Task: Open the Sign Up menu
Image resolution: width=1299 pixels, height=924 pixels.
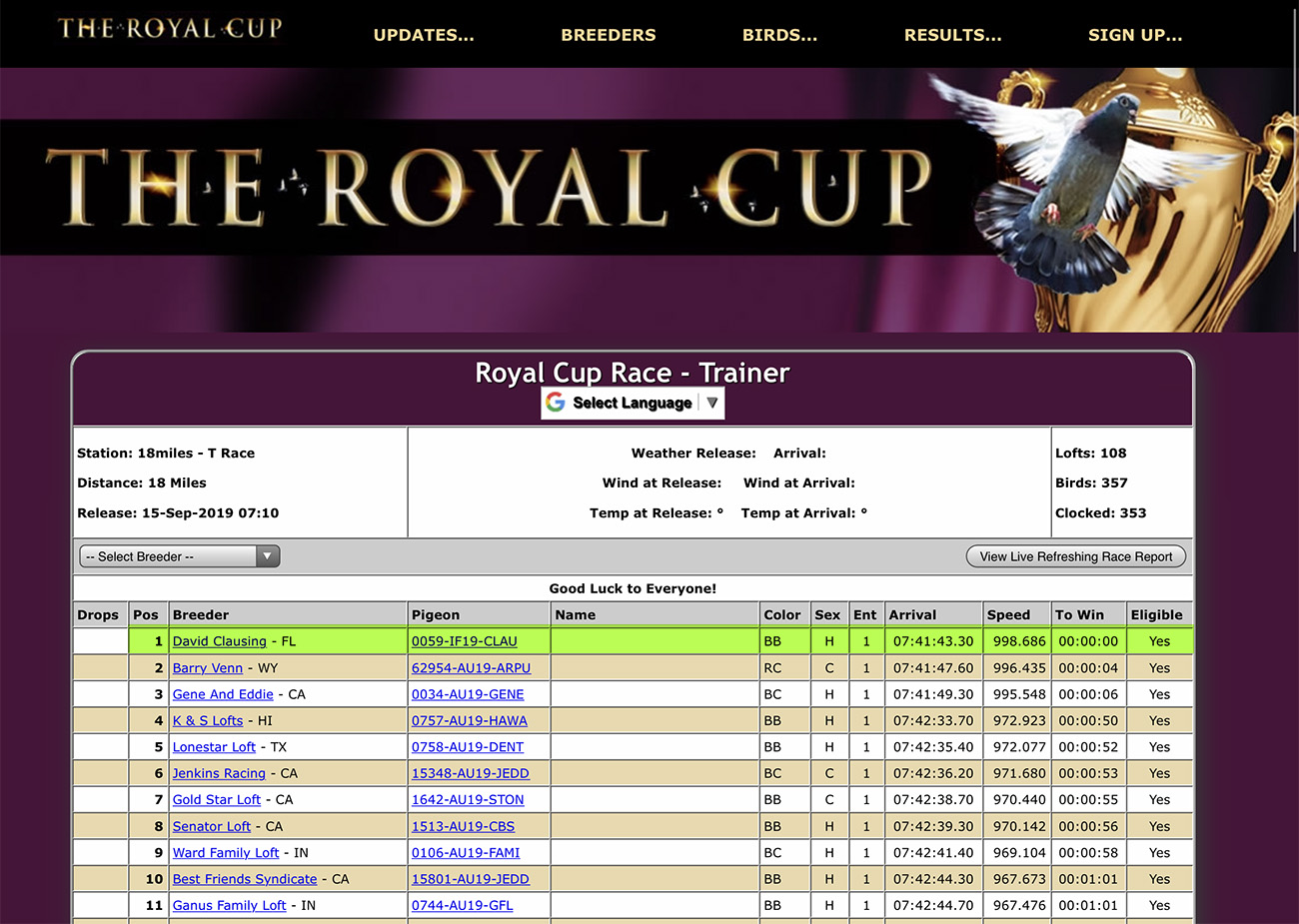Action: pyautogui.click(x=1135, y=35)
